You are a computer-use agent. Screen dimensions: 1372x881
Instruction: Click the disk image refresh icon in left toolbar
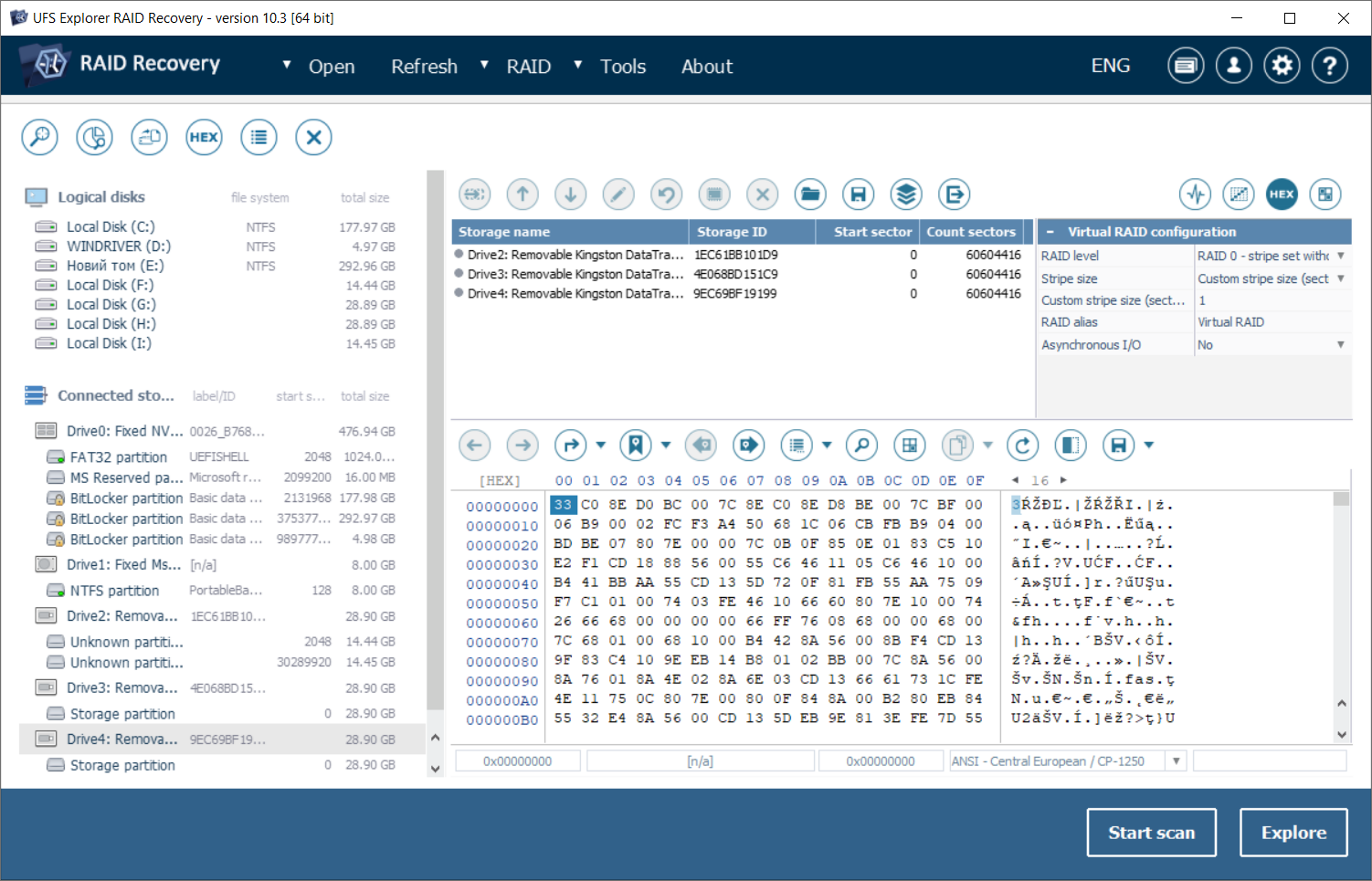tap(150, 138)
